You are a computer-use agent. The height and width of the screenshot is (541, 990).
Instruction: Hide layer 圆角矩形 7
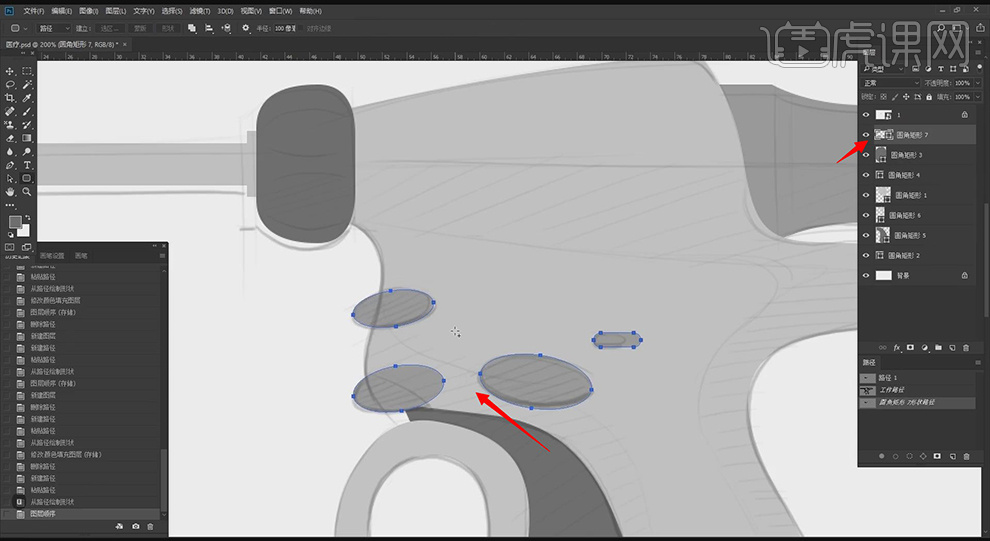(x=866, y=135)
